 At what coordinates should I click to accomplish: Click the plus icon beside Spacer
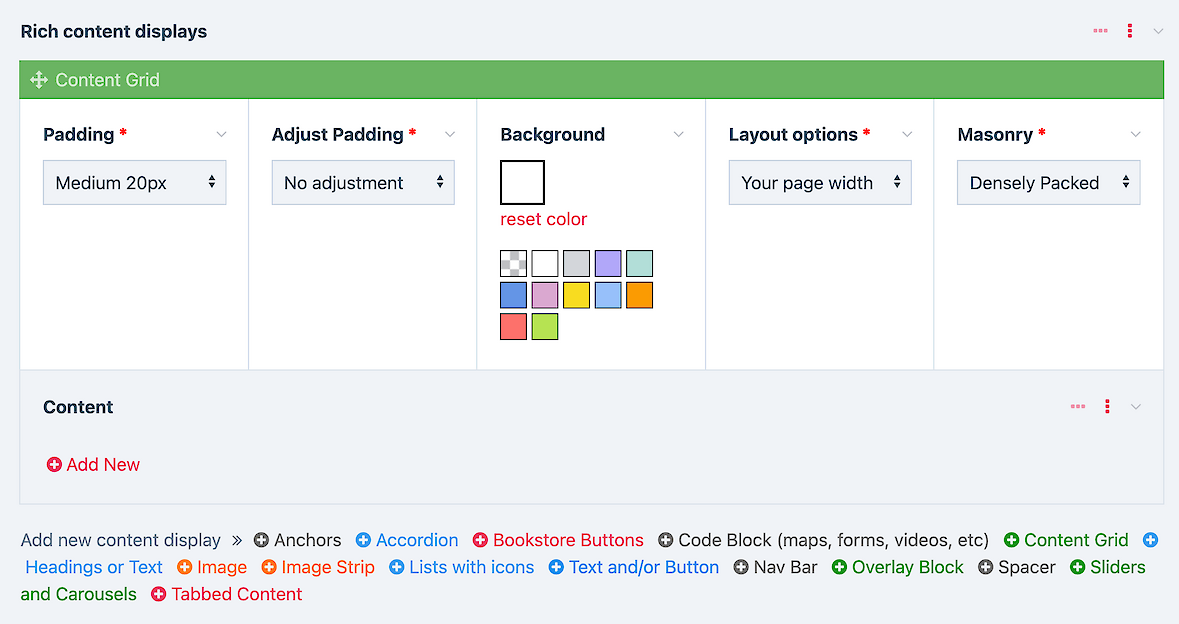coord(986,567)
